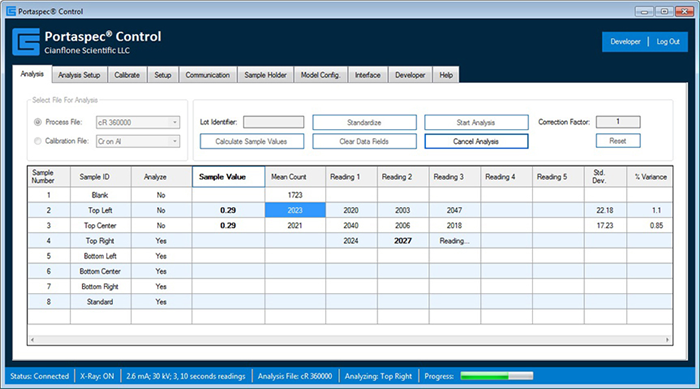Click the Start Analysis button
This screenshot has height=389, width=700.
(476, 122)
